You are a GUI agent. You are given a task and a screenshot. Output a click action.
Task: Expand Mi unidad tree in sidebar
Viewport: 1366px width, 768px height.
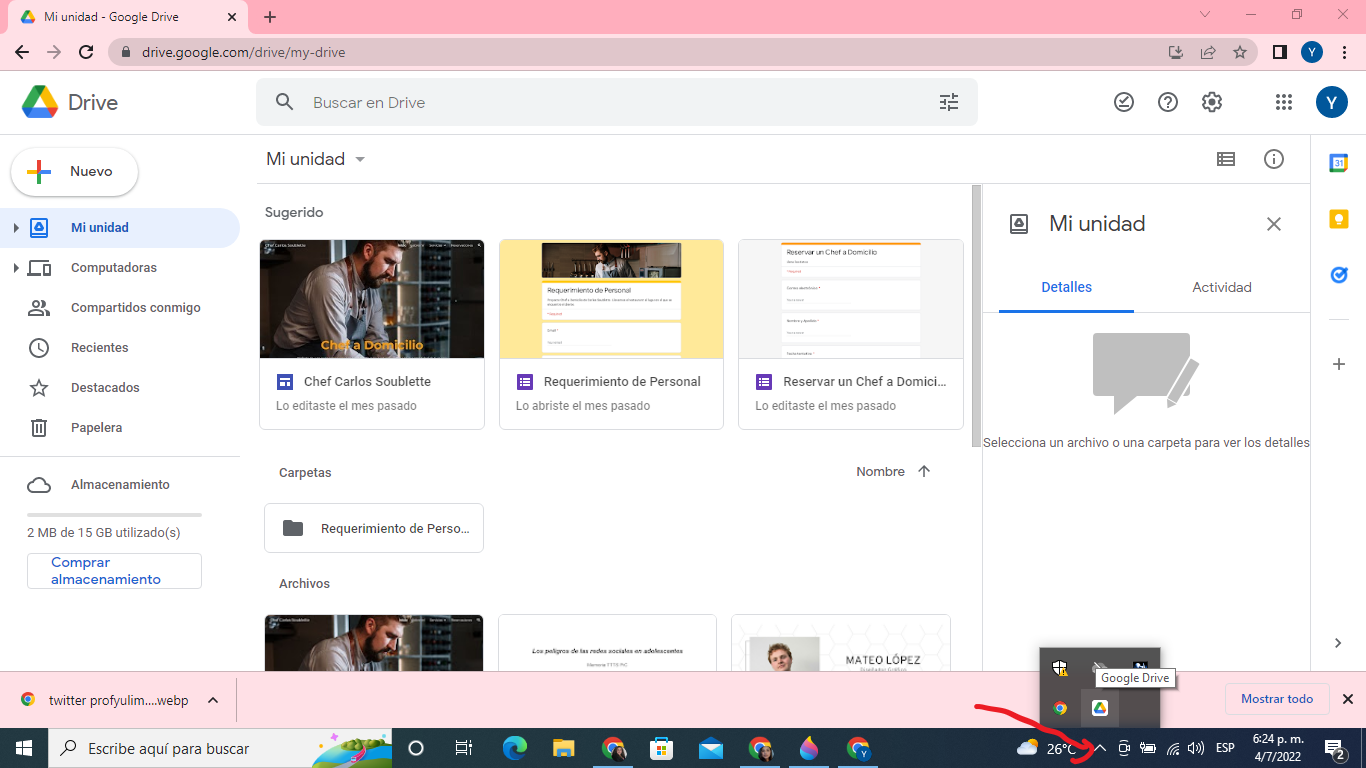[16, 228]
